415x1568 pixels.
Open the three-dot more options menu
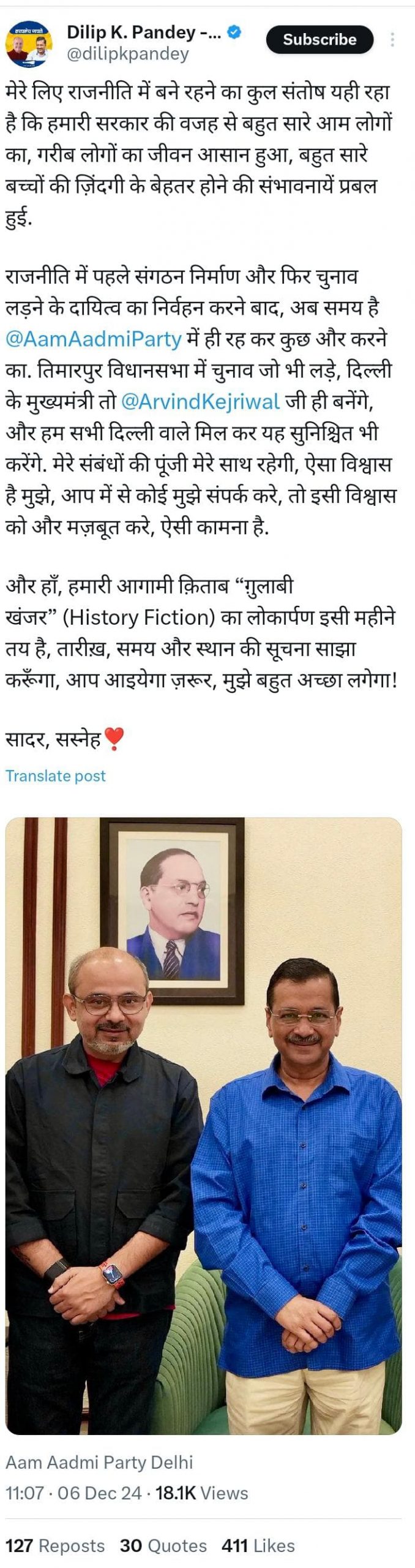point(392,39)
